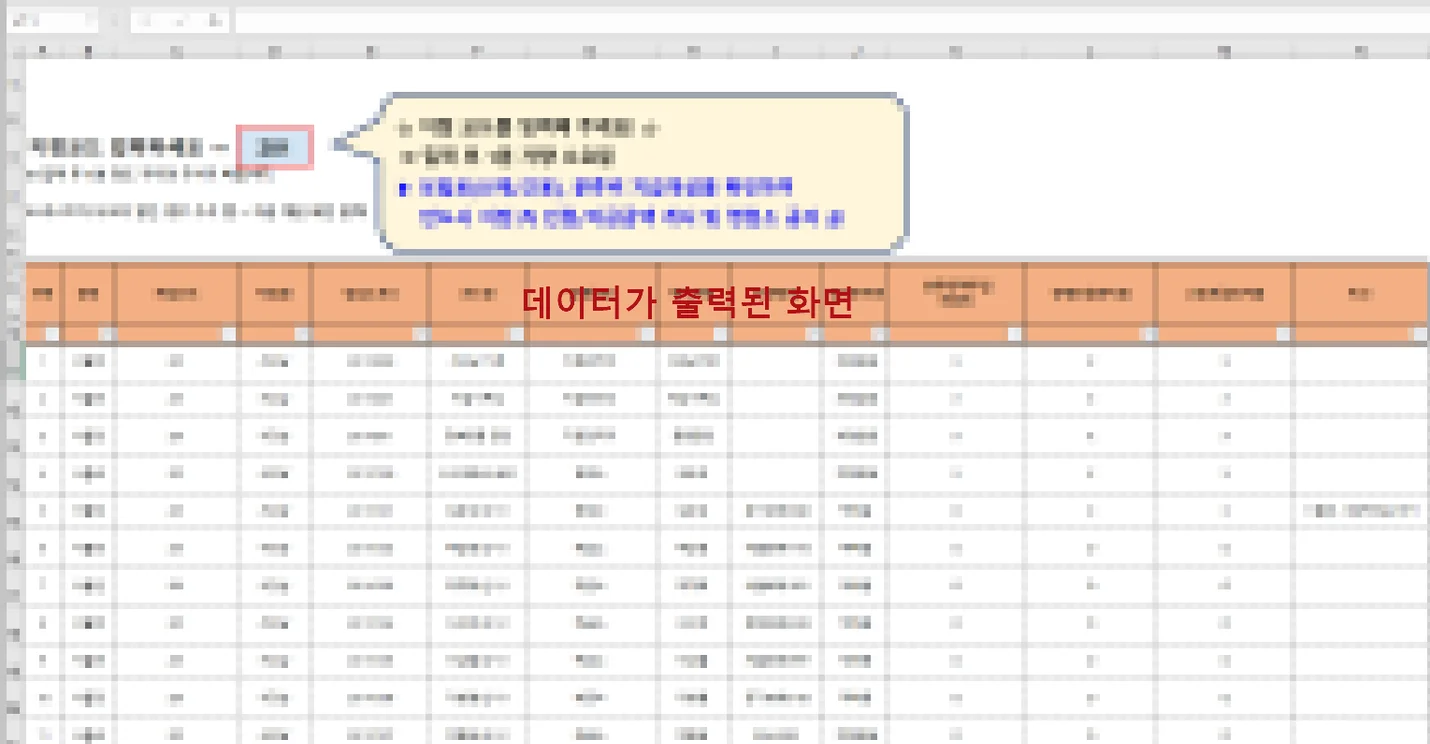Select entire column N via its letter header
Viewport: 1430px width, 744px height.
(x=1360, y=49)
